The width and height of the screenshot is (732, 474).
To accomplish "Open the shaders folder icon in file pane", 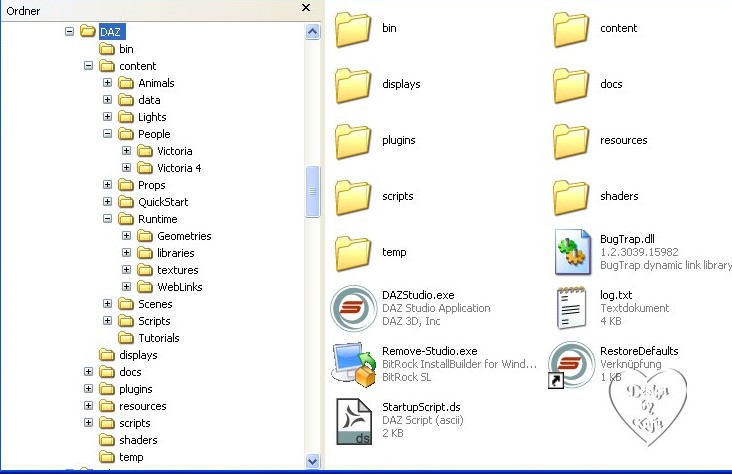I will pyautogui.click(x=571, y=198).
